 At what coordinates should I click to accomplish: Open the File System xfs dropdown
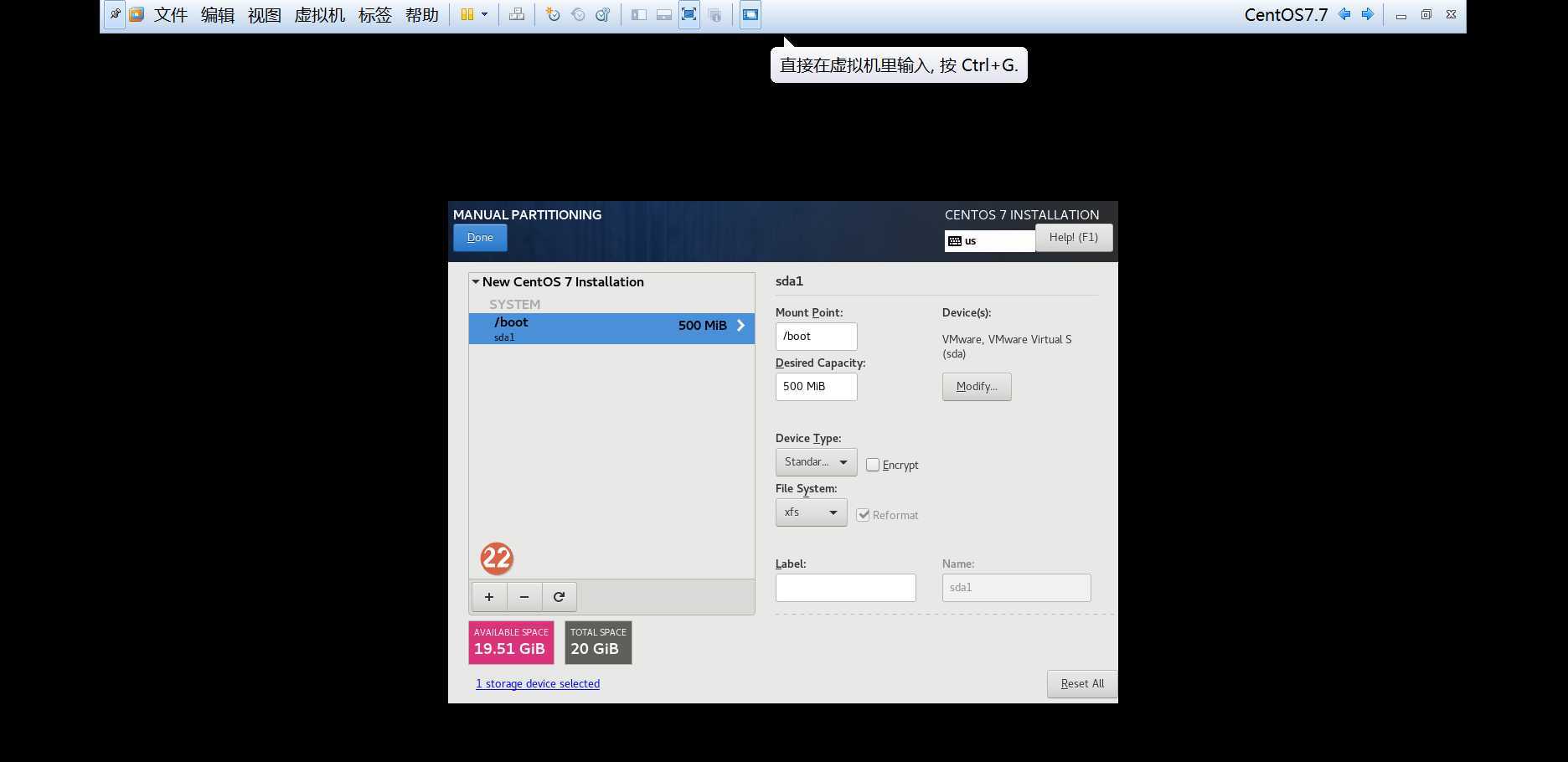tap(812, 512)
